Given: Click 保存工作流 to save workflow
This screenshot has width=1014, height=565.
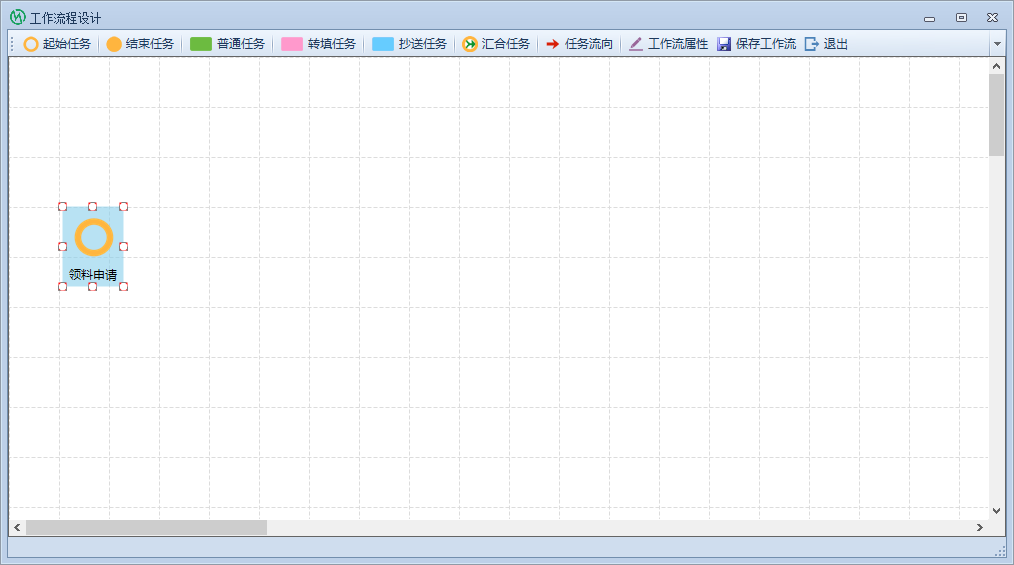Looking at the screenshot, I should (757, 44).
